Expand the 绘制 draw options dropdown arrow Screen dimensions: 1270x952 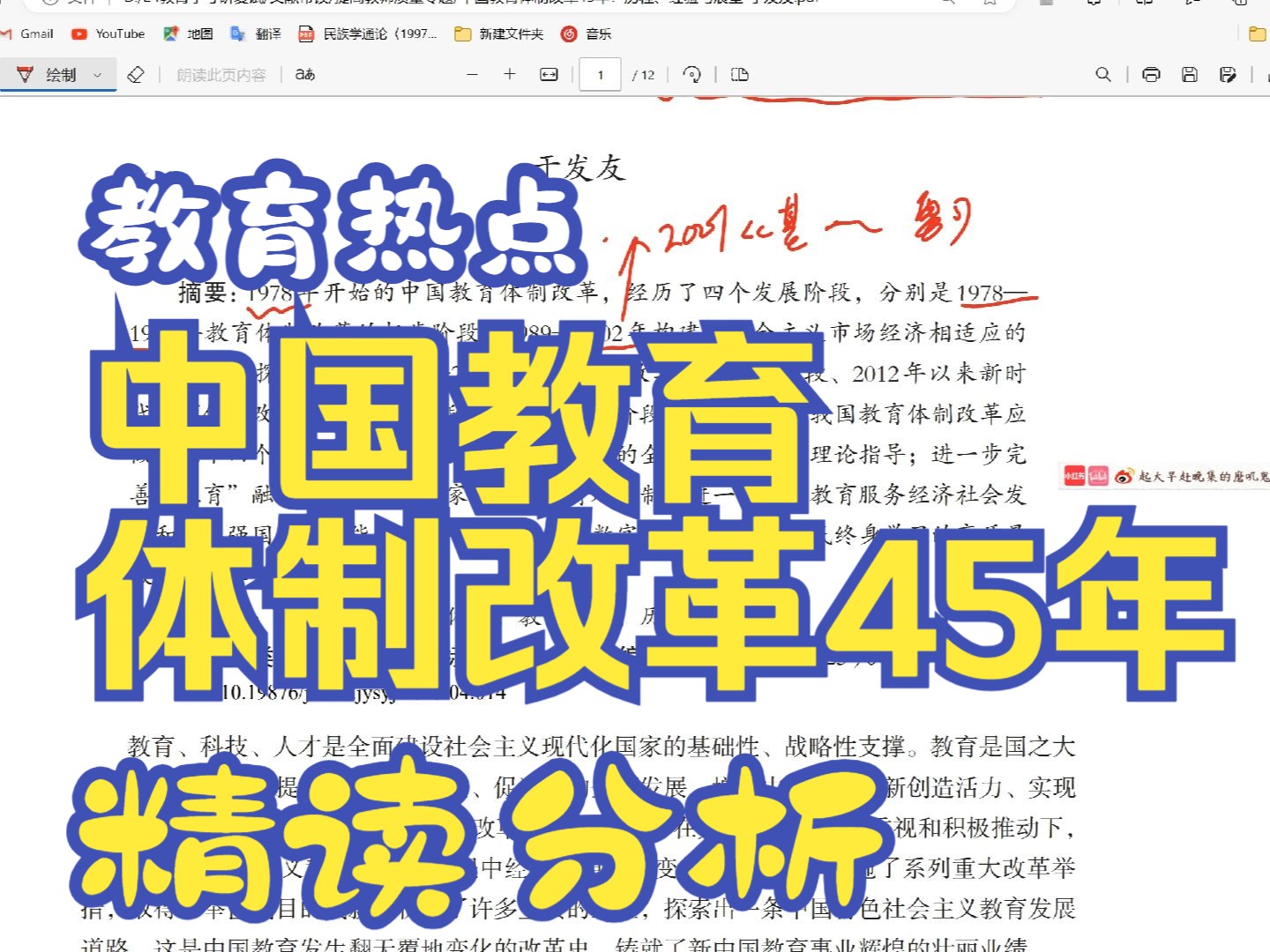click(x=98, y=76)
